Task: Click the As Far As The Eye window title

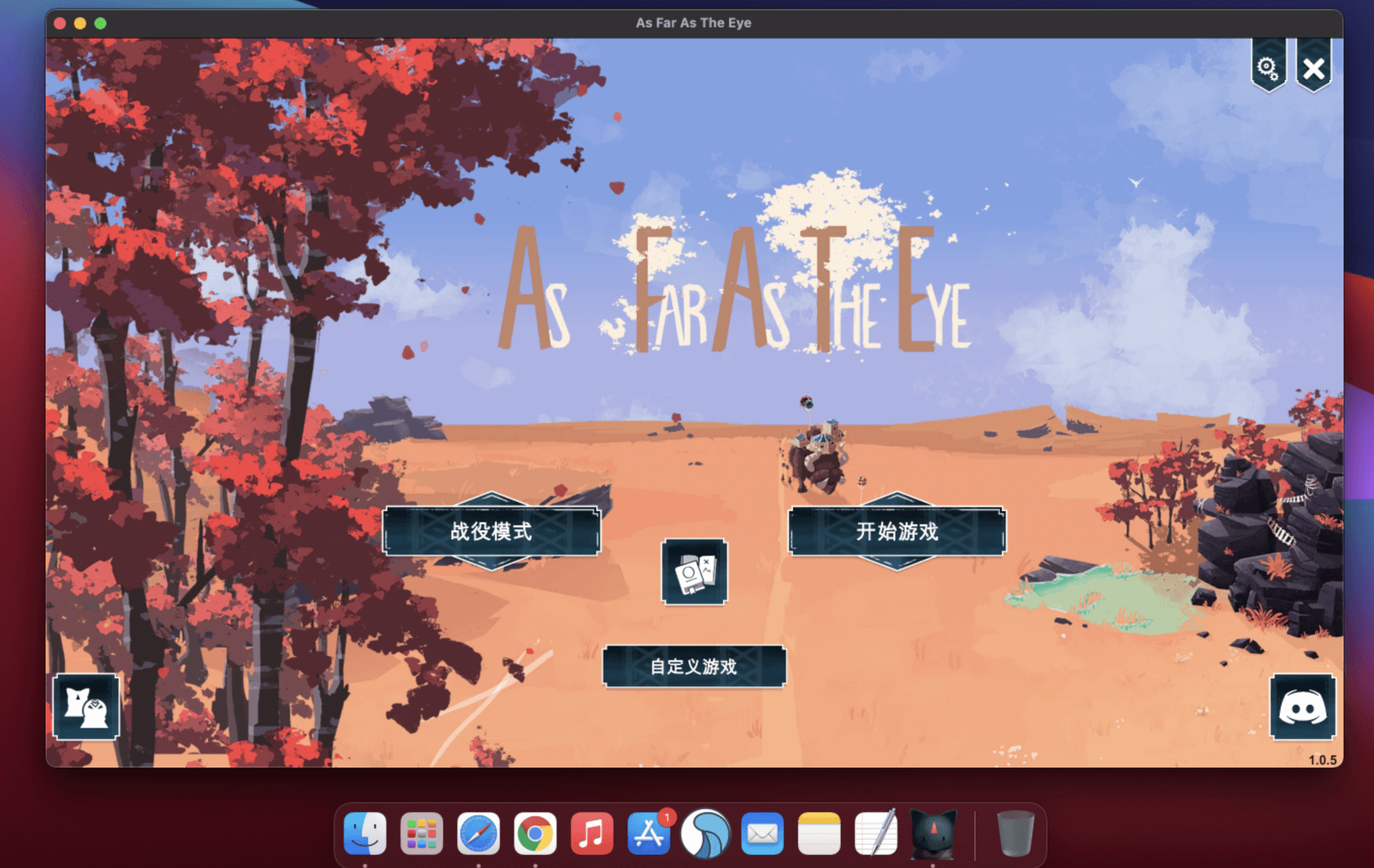Action: 693,23
